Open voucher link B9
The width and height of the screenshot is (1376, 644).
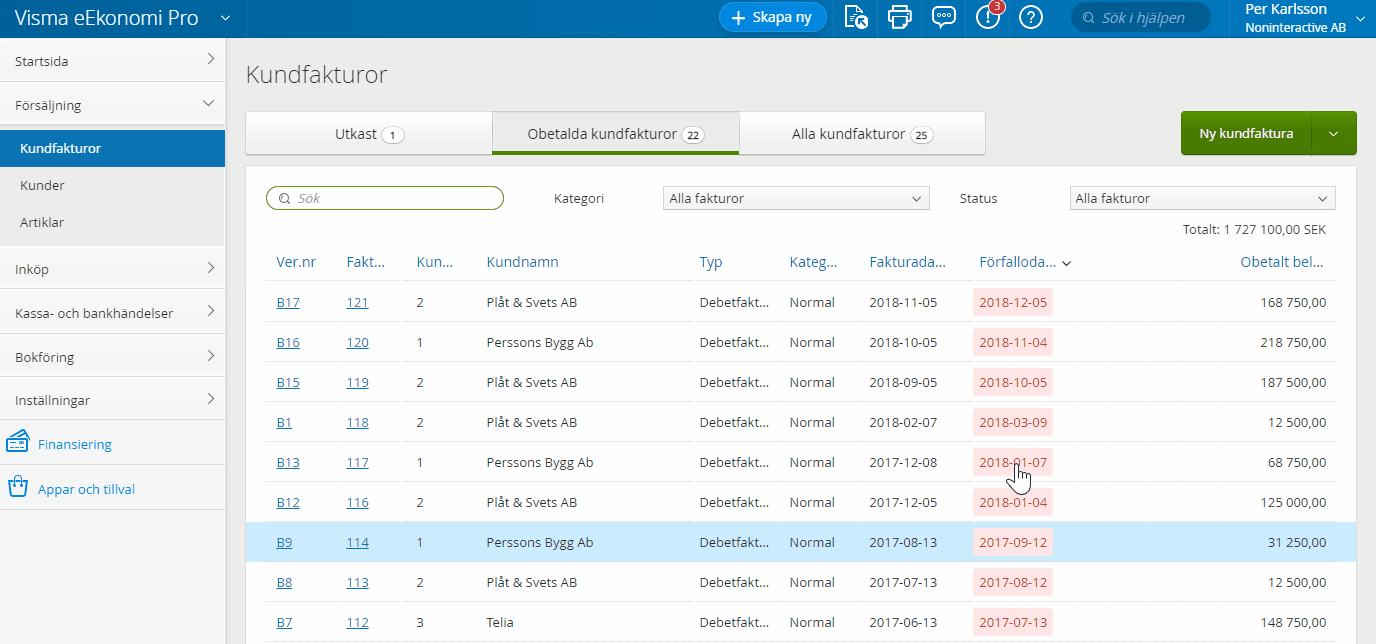coord(284,542)
